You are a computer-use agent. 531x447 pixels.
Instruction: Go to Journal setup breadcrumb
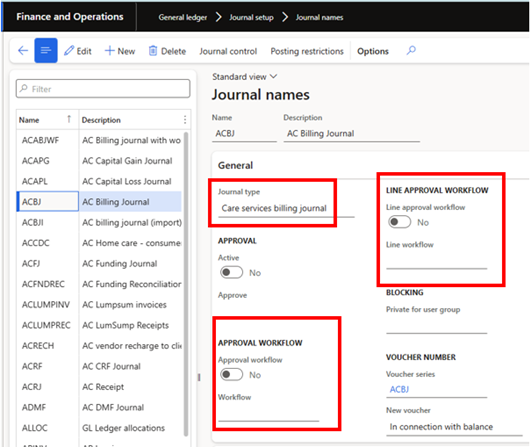251,17
